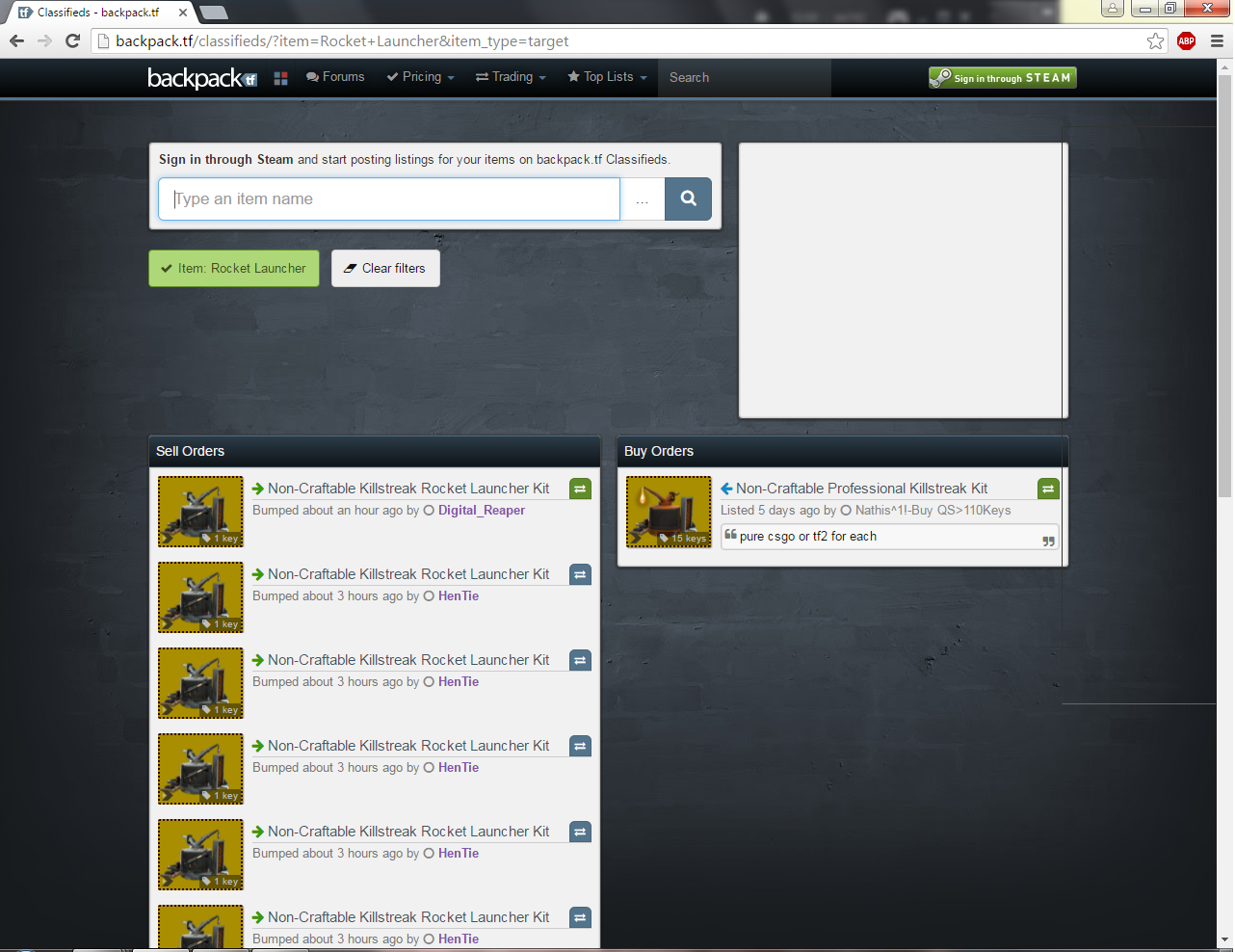
Task: Reload the page
Action: coord(72,40)
